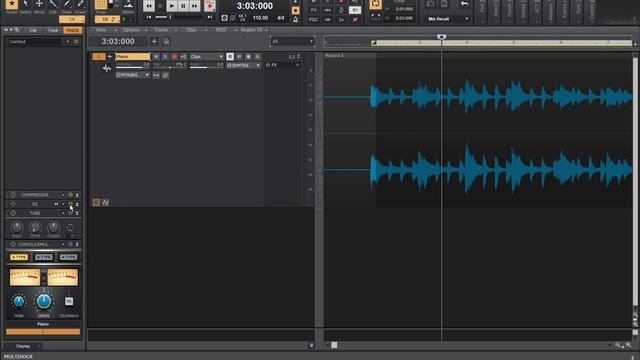Viewport: 640px width, 360px height.
Task: Select the Edit tool
Action: [x=53, y=5]
